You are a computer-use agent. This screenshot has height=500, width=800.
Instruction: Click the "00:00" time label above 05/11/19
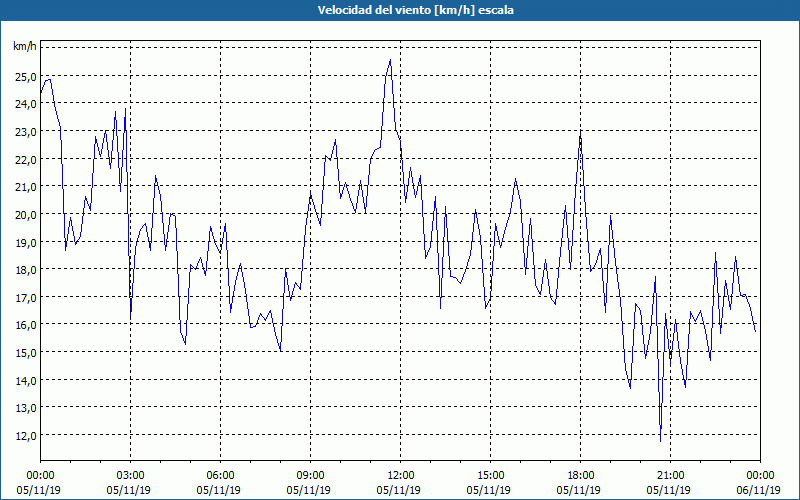(40, 476)
